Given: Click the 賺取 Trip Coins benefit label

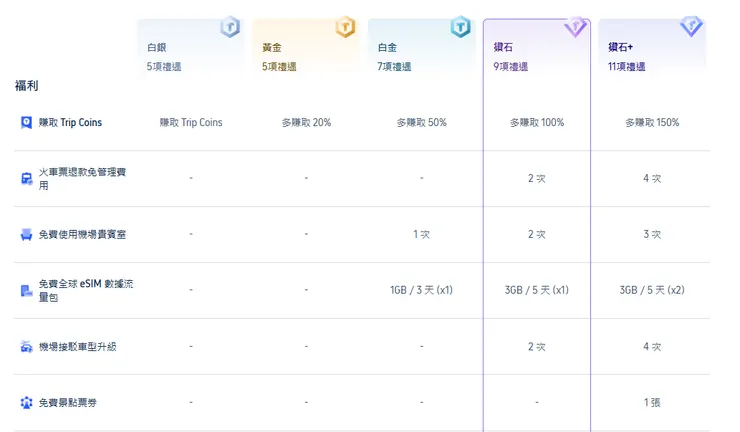Looking at the screenshot, I should (70, 123).
